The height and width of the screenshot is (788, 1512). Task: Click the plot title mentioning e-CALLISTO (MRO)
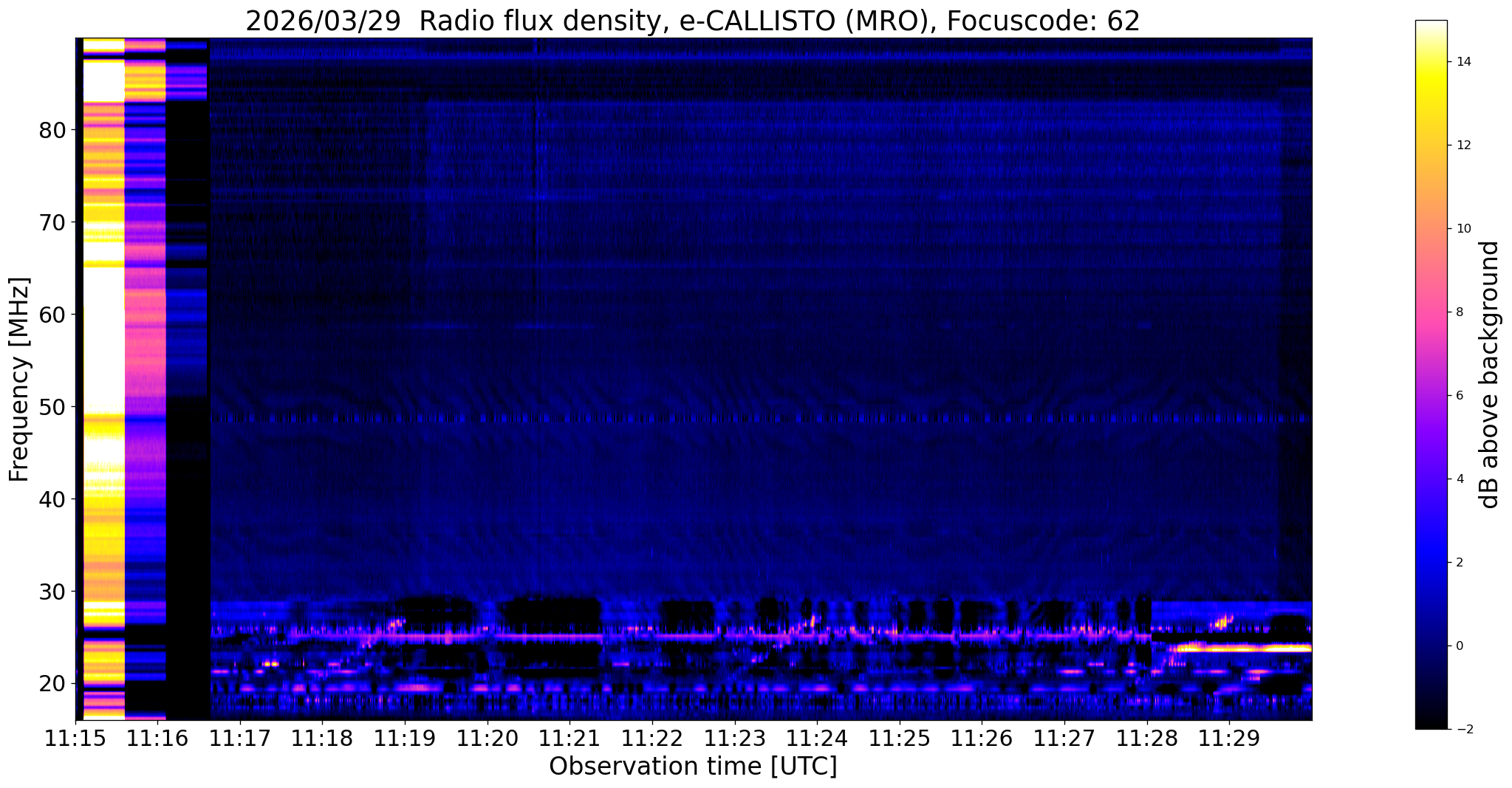point(693,21)
